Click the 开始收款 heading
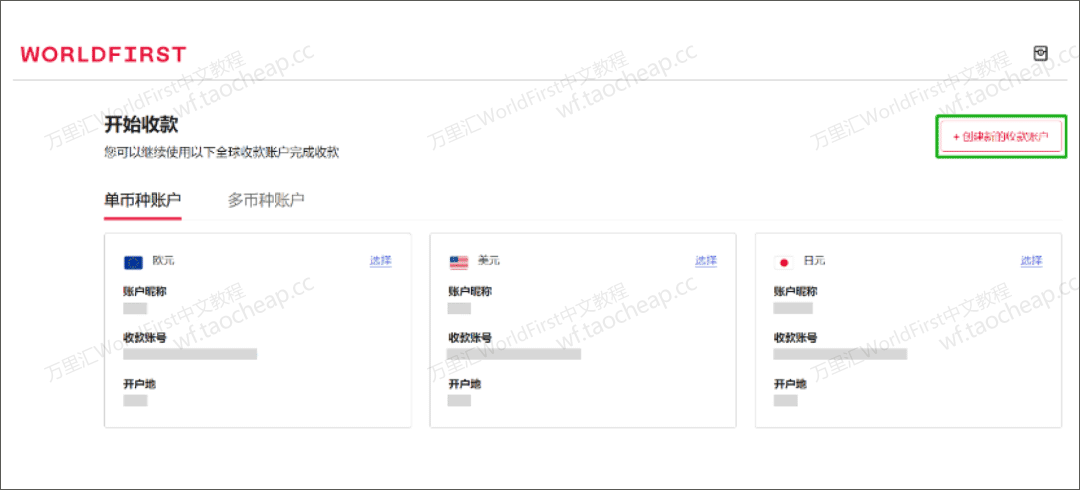 (x=141, y=125)
